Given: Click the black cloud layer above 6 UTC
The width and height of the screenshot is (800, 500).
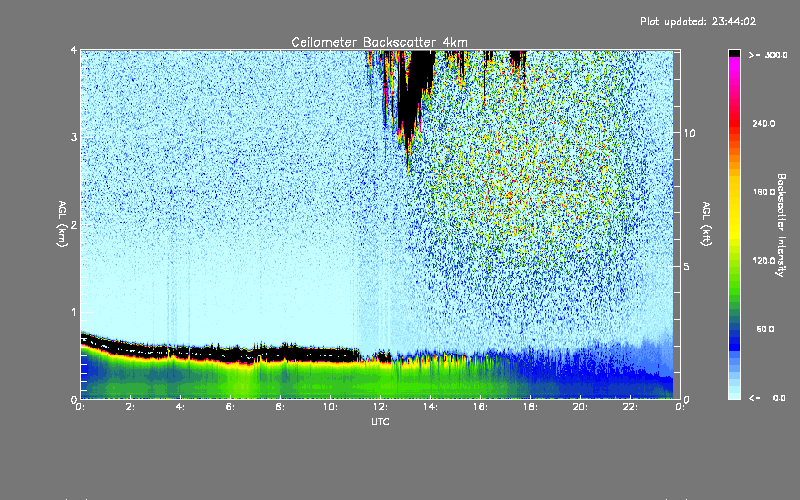Looking at the screenshot, I should 230,354.
